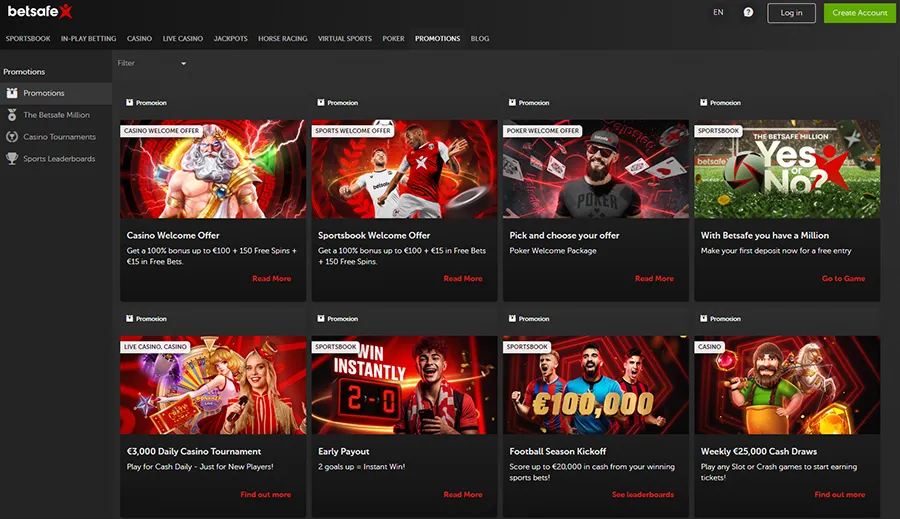This screenshot has height=519, width=900.
Task: Click the Log in button
Action: [792, 13]
